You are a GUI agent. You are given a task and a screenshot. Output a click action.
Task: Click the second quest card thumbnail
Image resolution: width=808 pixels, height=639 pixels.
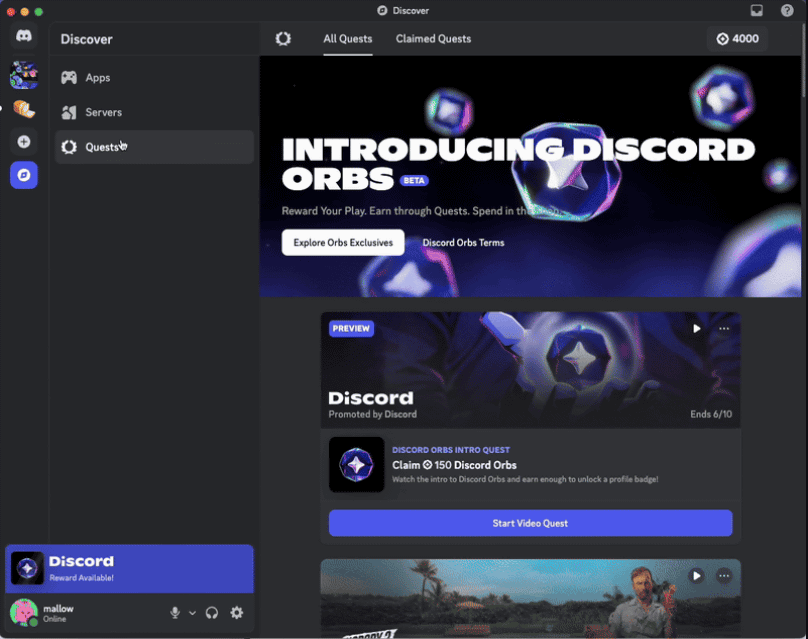531,599
